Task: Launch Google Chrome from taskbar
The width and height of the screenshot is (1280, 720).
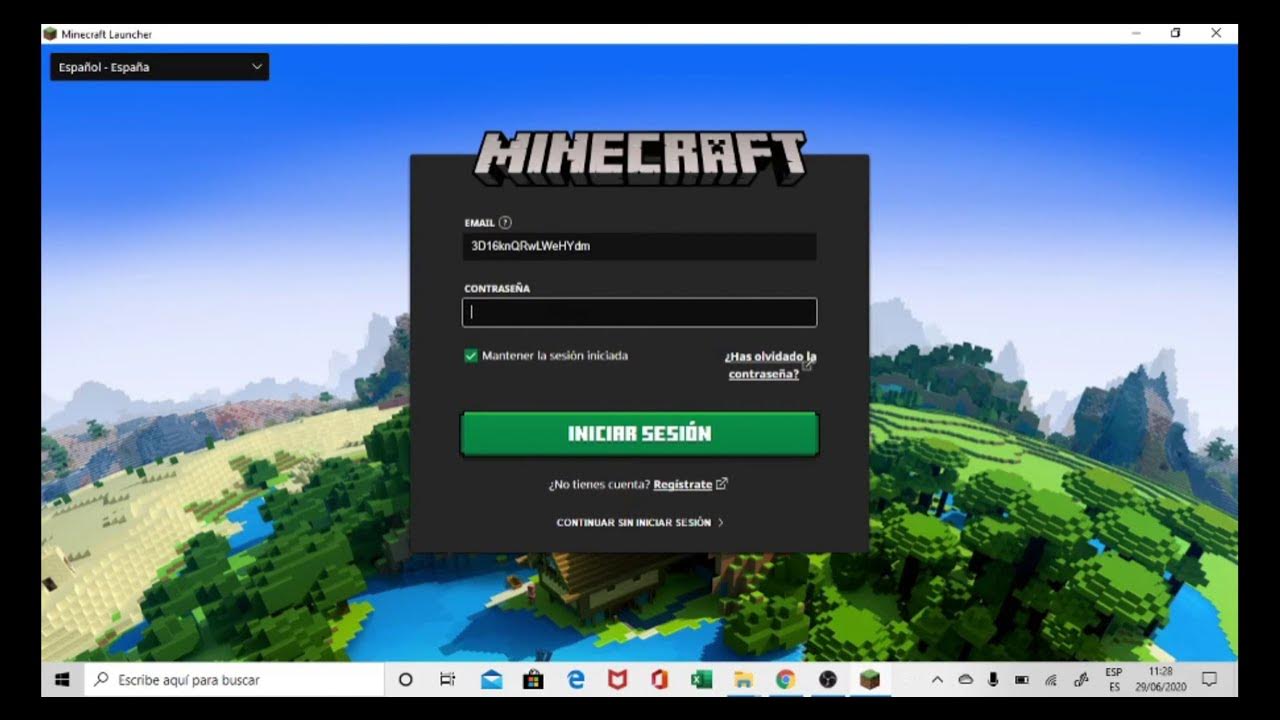Action: coord(785,680)
